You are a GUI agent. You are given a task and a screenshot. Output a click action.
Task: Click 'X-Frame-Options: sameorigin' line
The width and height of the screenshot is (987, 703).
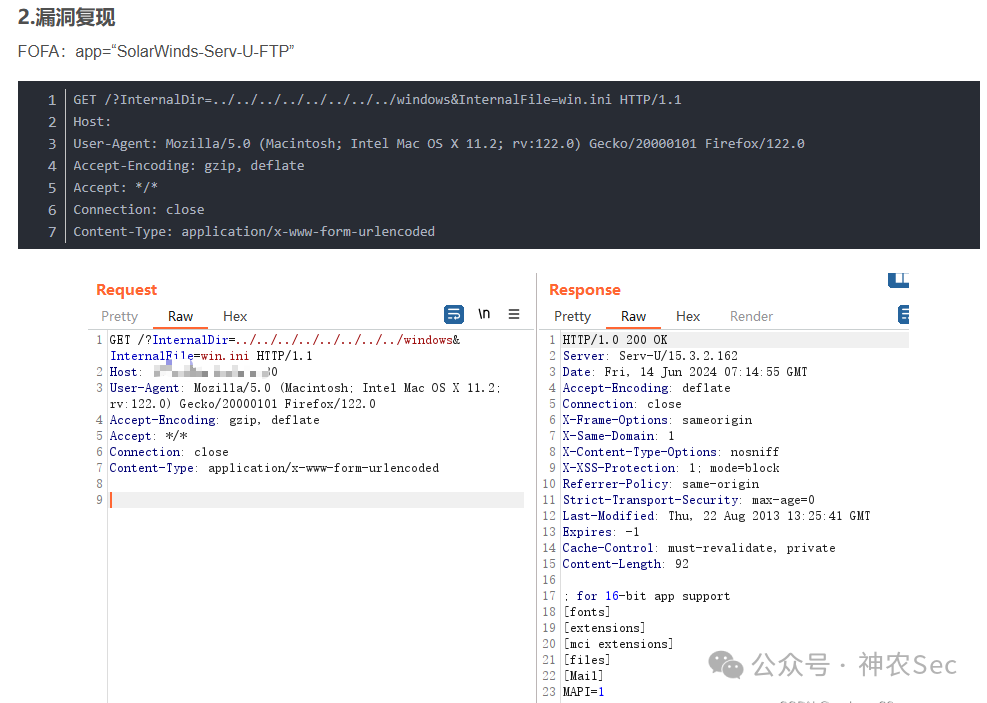pos(657,420)
